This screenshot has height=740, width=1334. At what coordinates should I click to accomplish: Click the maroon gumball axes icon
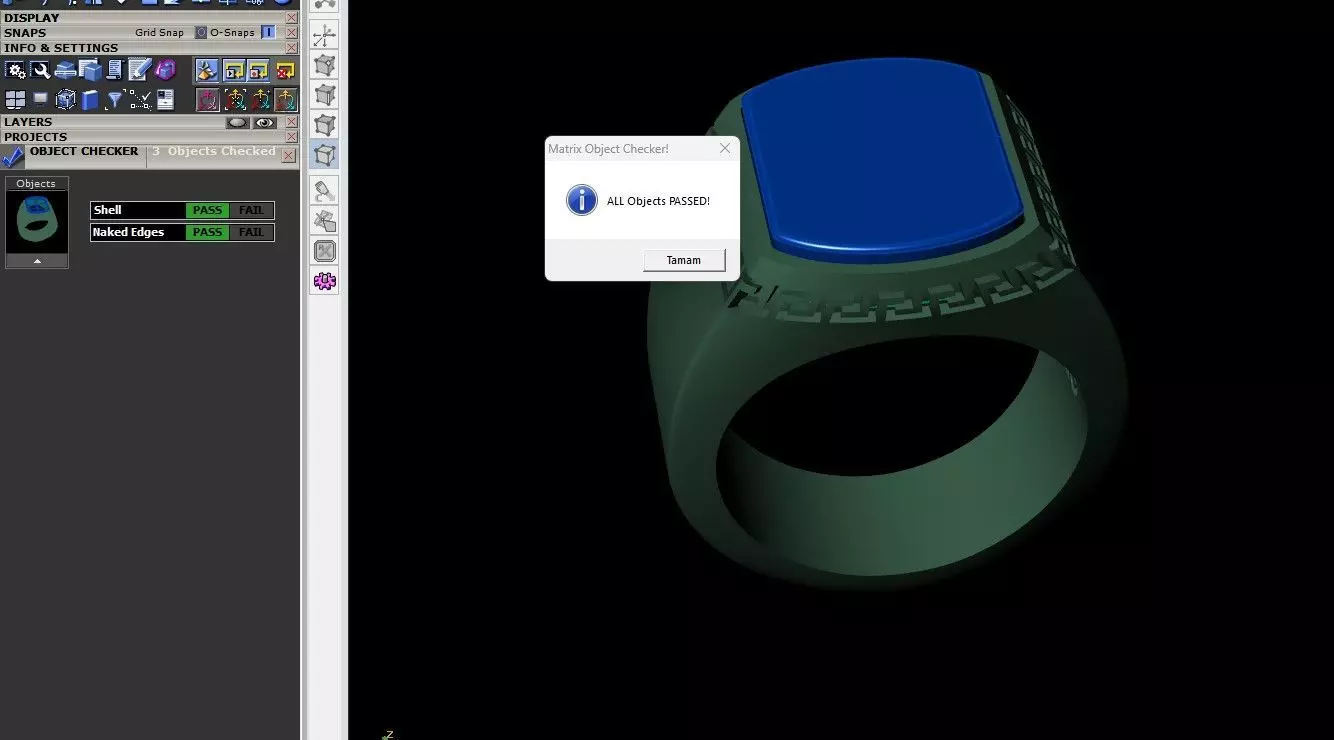click(x=207, y=99)
